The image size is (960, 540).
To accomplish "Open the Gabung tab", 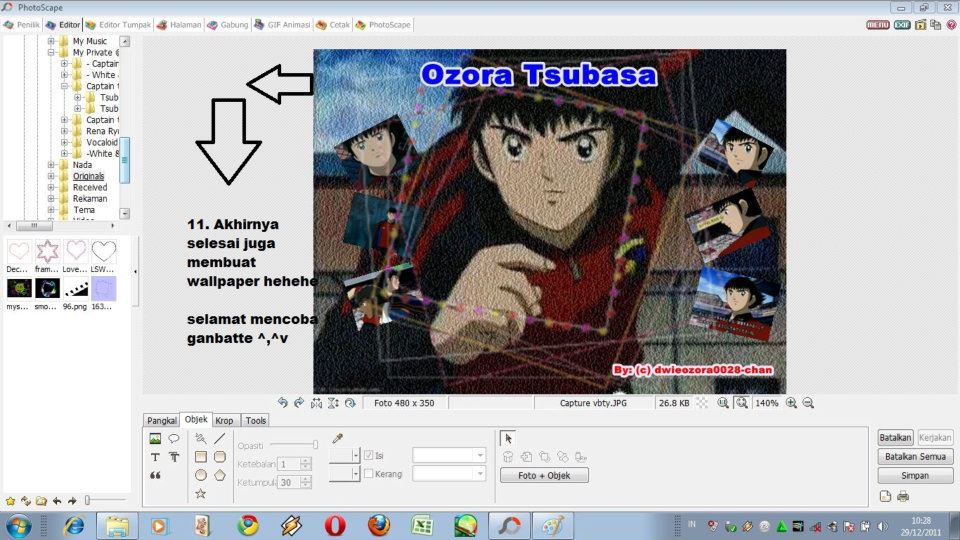I will (x=228, y=24).
